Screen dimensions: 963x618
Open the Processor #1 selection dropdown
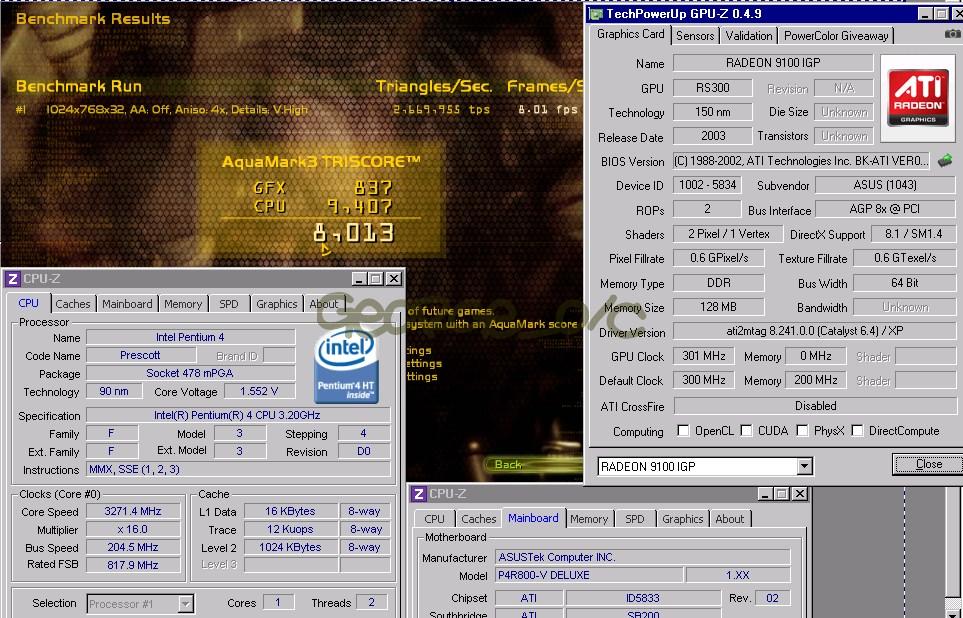pyautogui.click(x=185, y=604)
